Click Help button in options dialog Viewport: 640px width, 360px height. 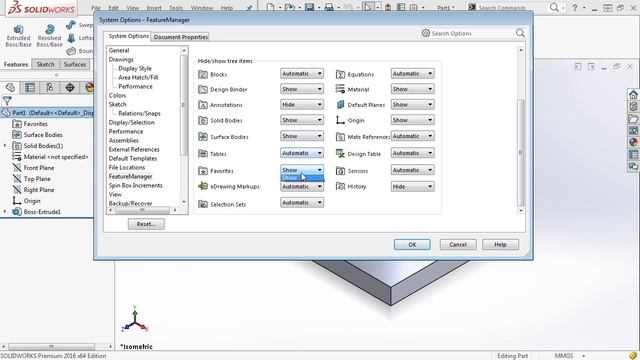click(500, 244)
